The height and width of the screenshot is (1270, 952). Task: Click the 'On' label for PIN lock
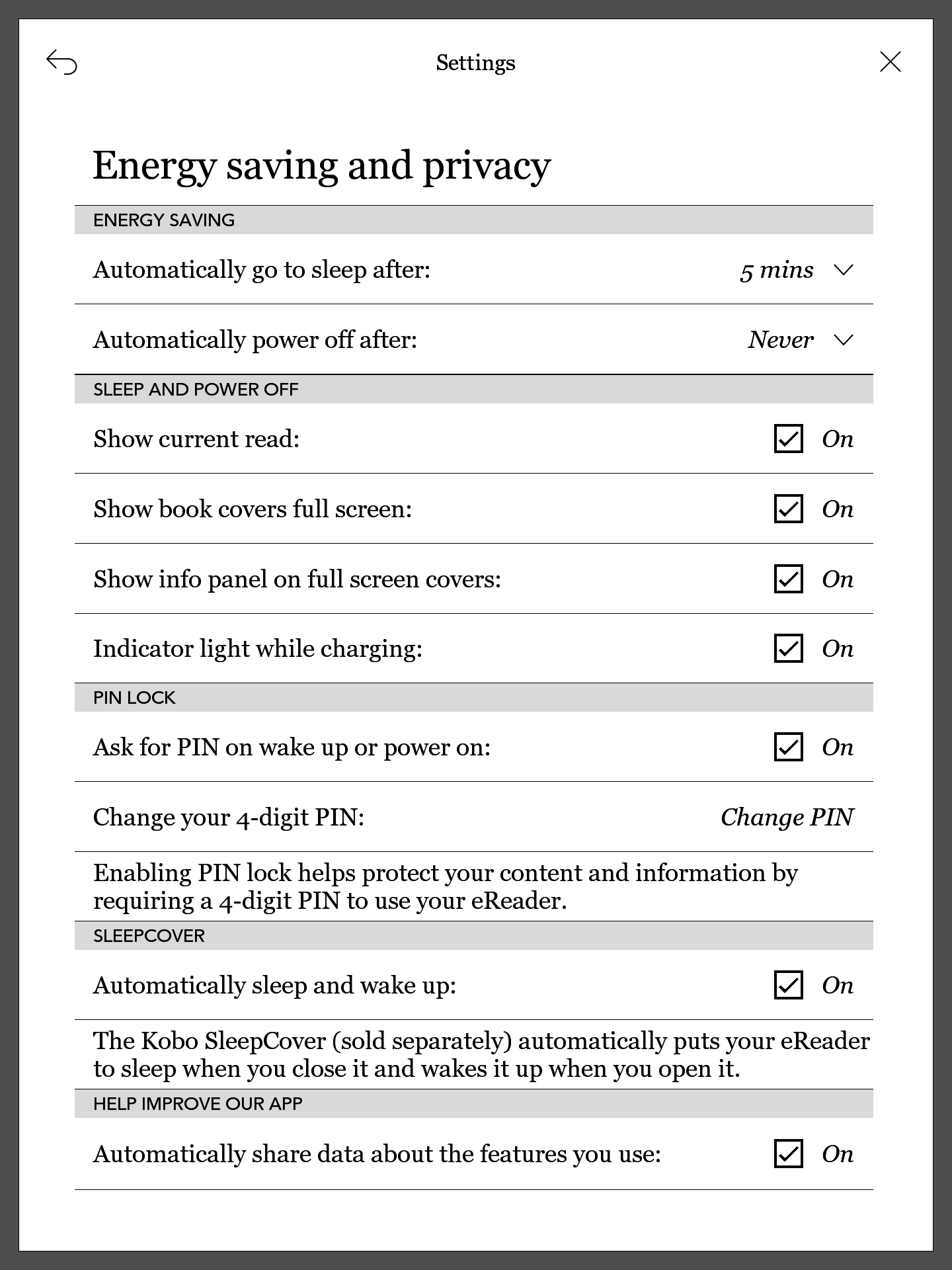click(838, 747)
